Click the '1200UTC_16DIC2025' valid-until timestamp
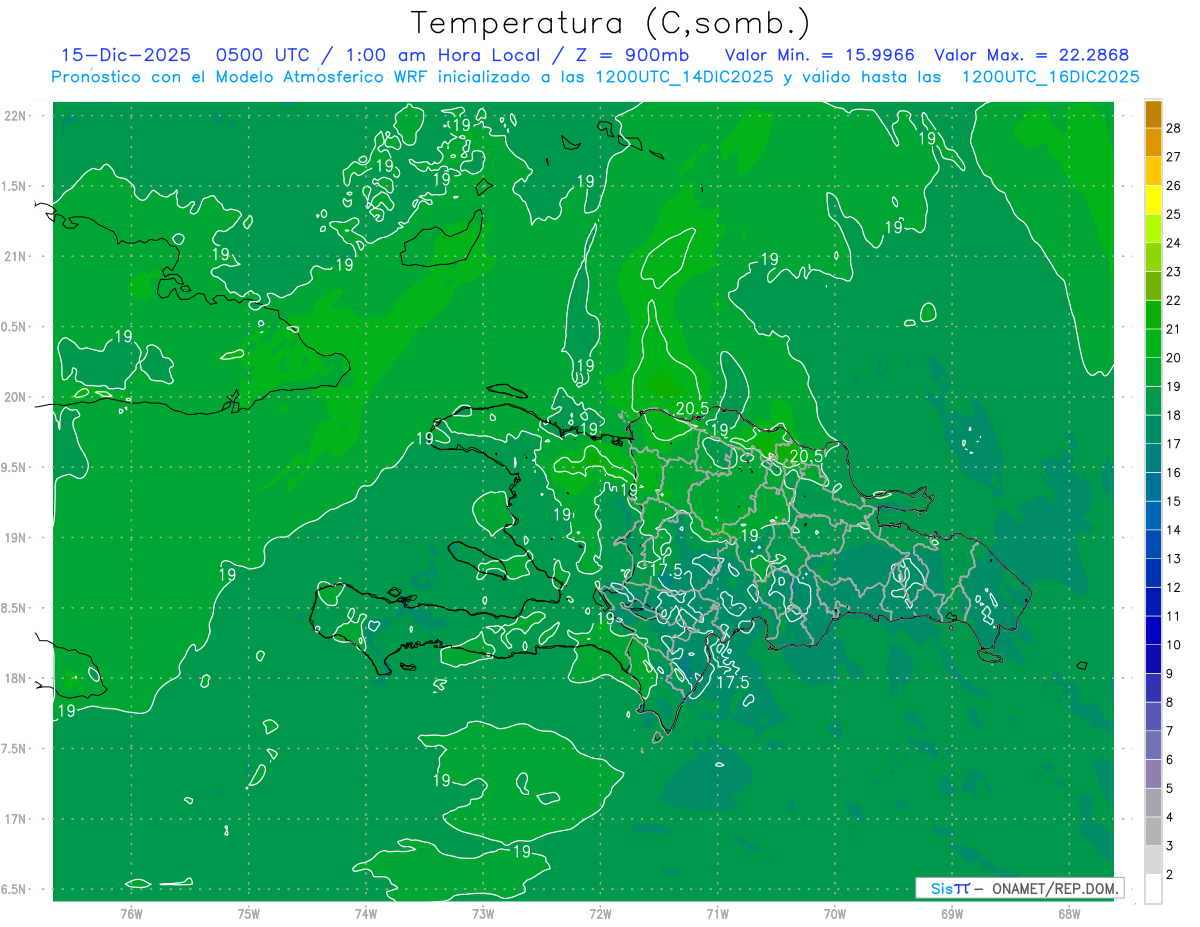Image resolution: width=1200 pixels, height=927 pixels. pyautogui.click(x=1051, y=77)
